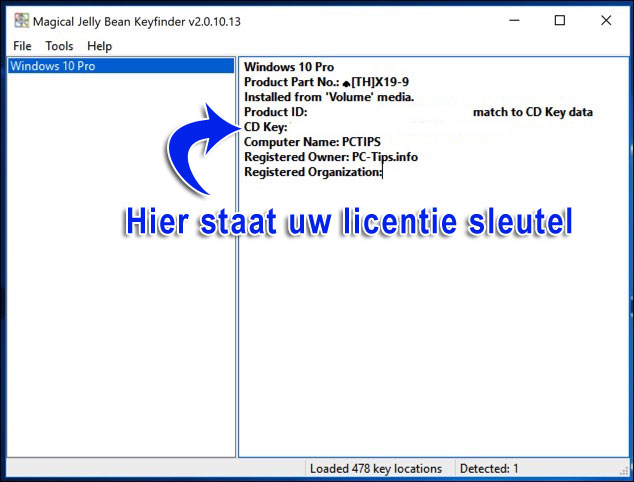Click the 'match to CD Key data' text
This screenshot has height=482, width=634.
pos(533,112)
